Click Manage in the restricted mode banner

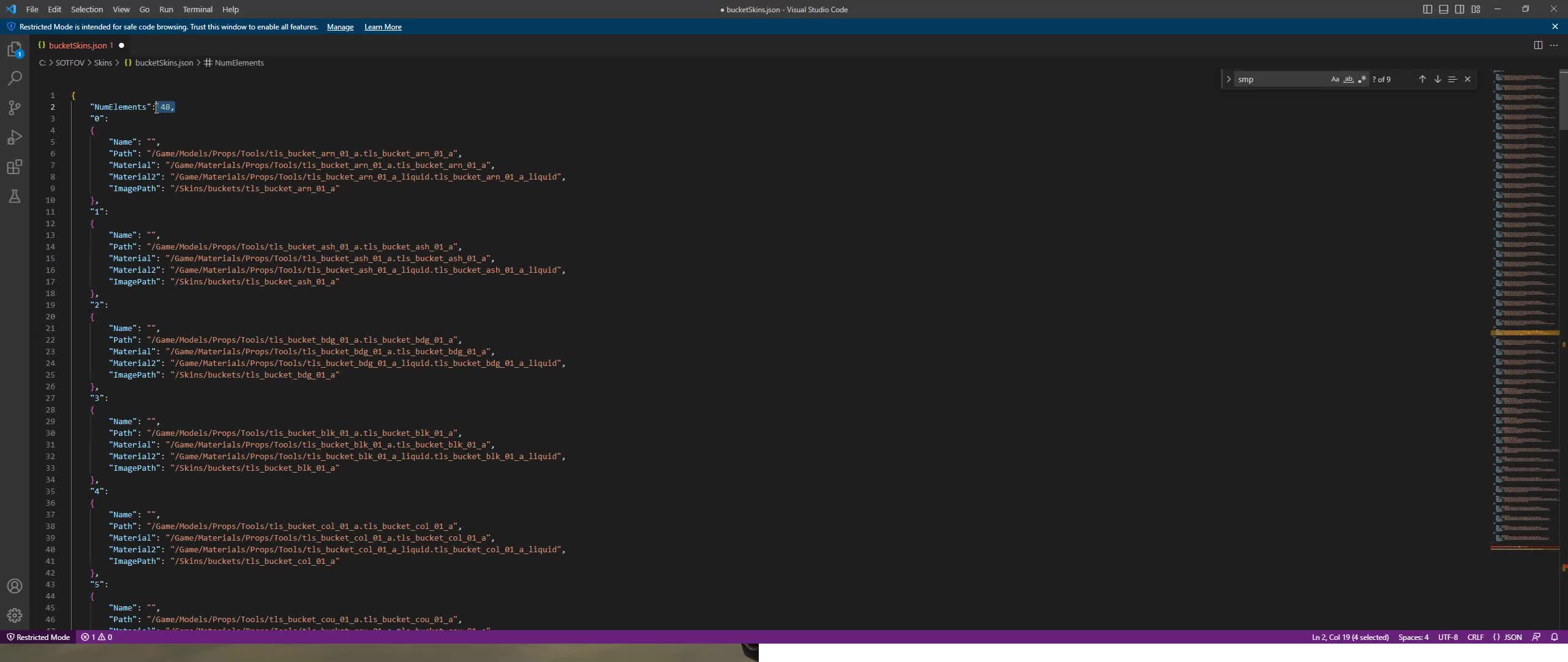click(x=340, y=27)
